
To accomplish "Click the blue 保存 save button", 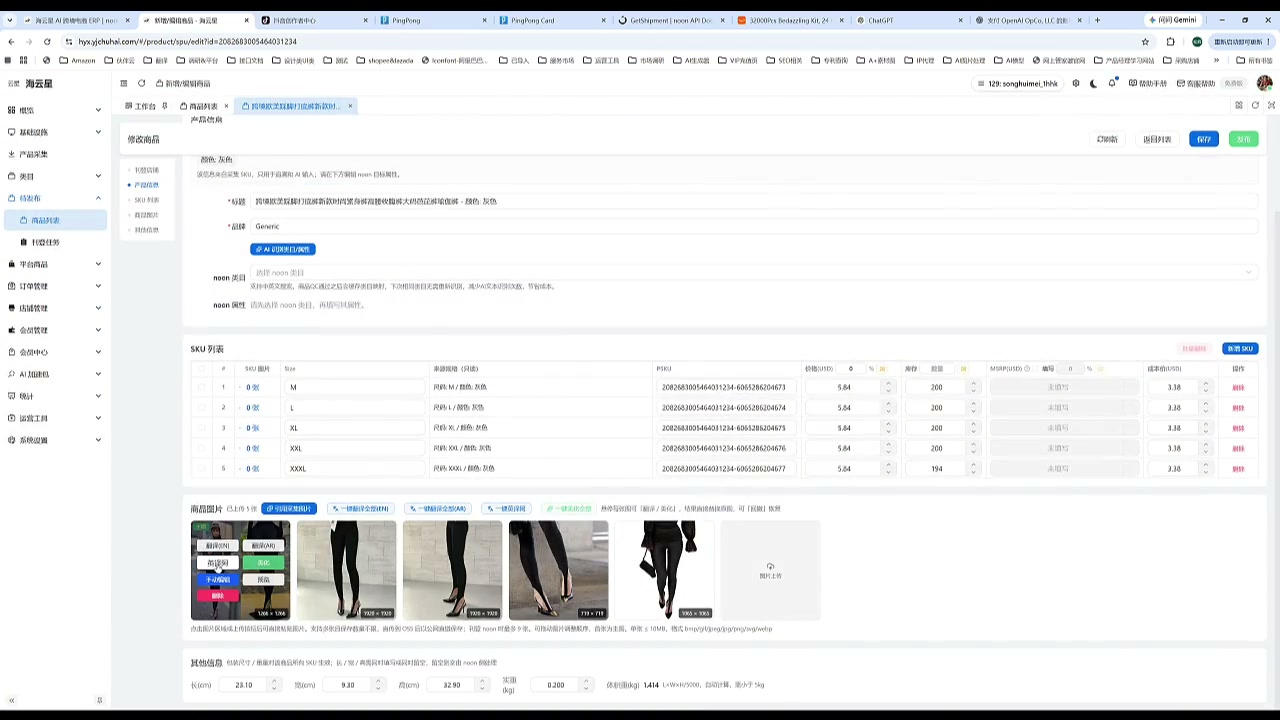I will click(x=1204, y=139).
